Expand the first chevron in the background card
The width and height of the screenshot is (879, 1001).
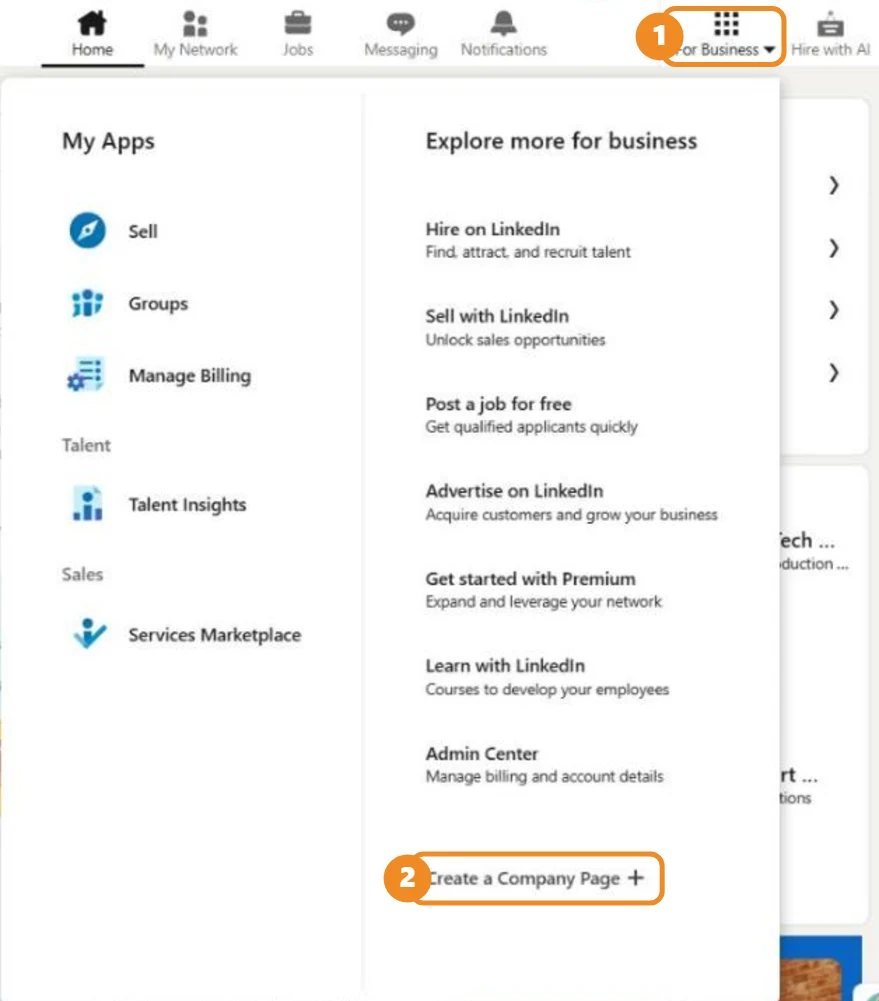pyautogui.click(x=833, y=185)
